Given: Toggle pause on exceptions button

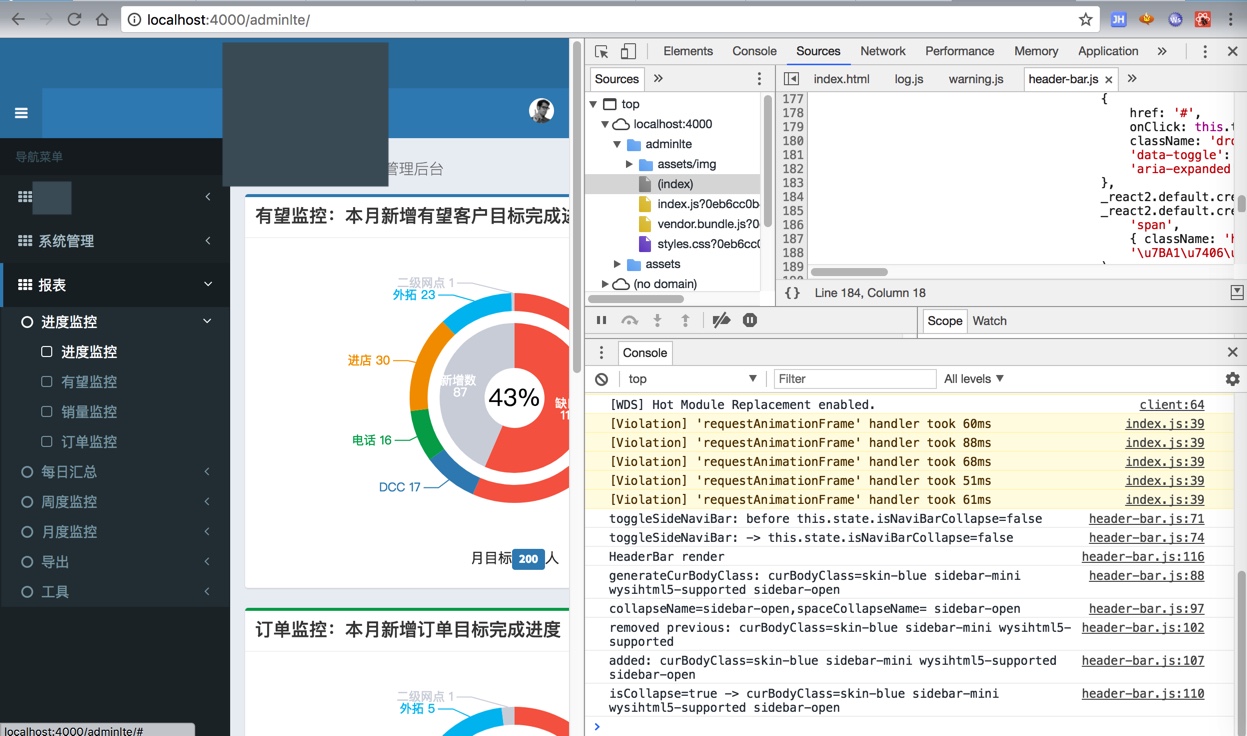Looking at the screenshot, I should (x=750, y=320).
